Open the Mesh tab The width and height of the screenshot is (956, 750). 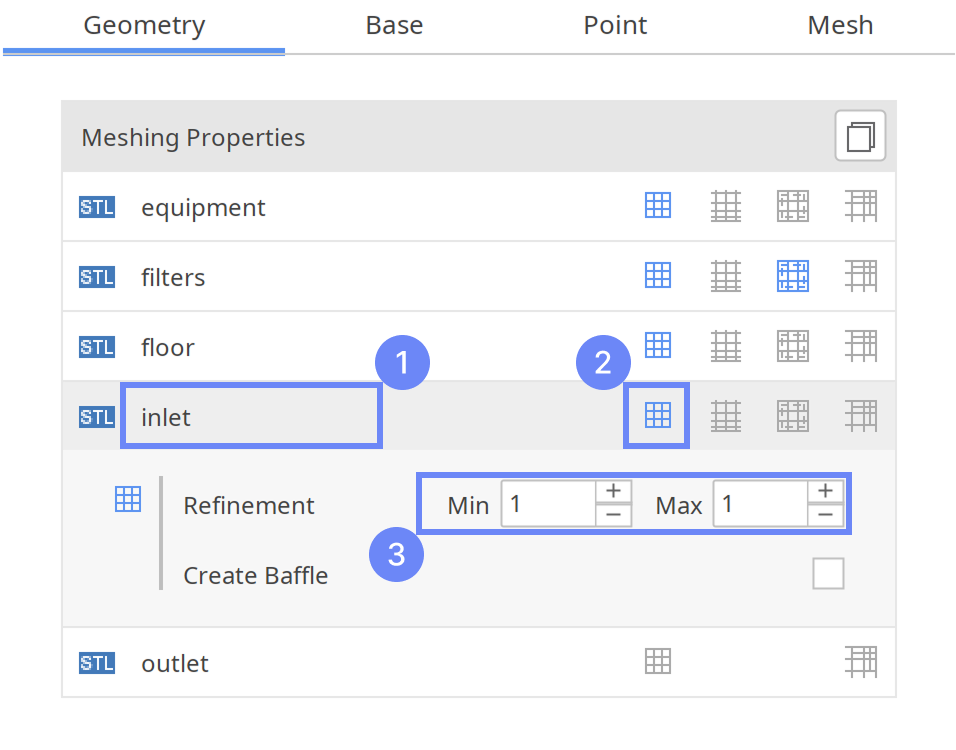coord(840,26)
